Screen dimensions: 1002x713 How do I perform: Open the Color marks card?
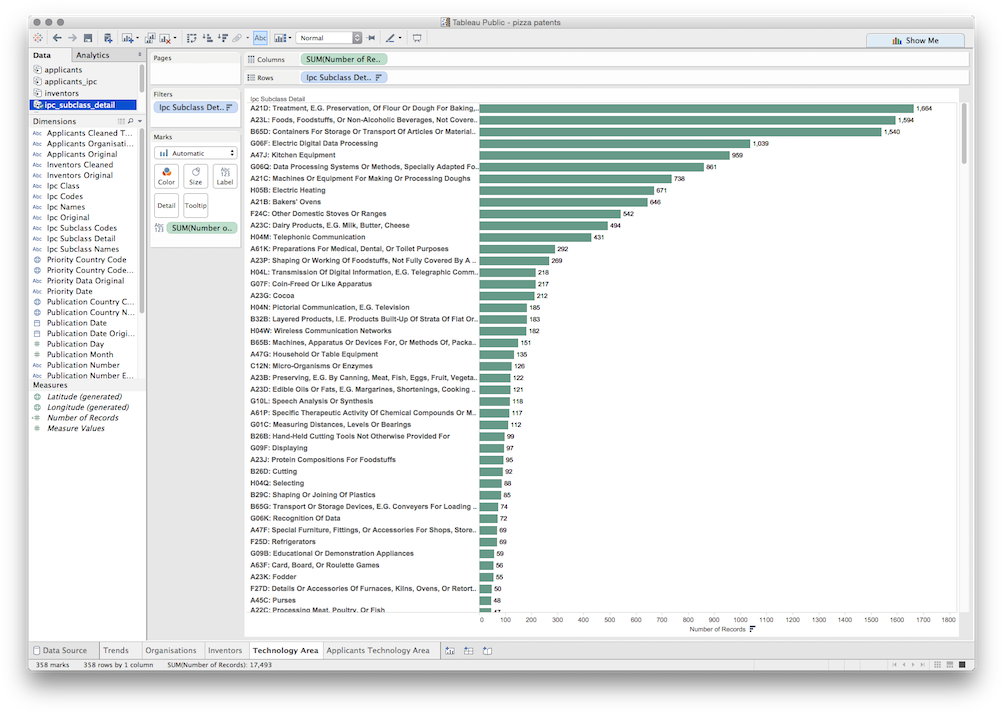[x=167, y=176]
